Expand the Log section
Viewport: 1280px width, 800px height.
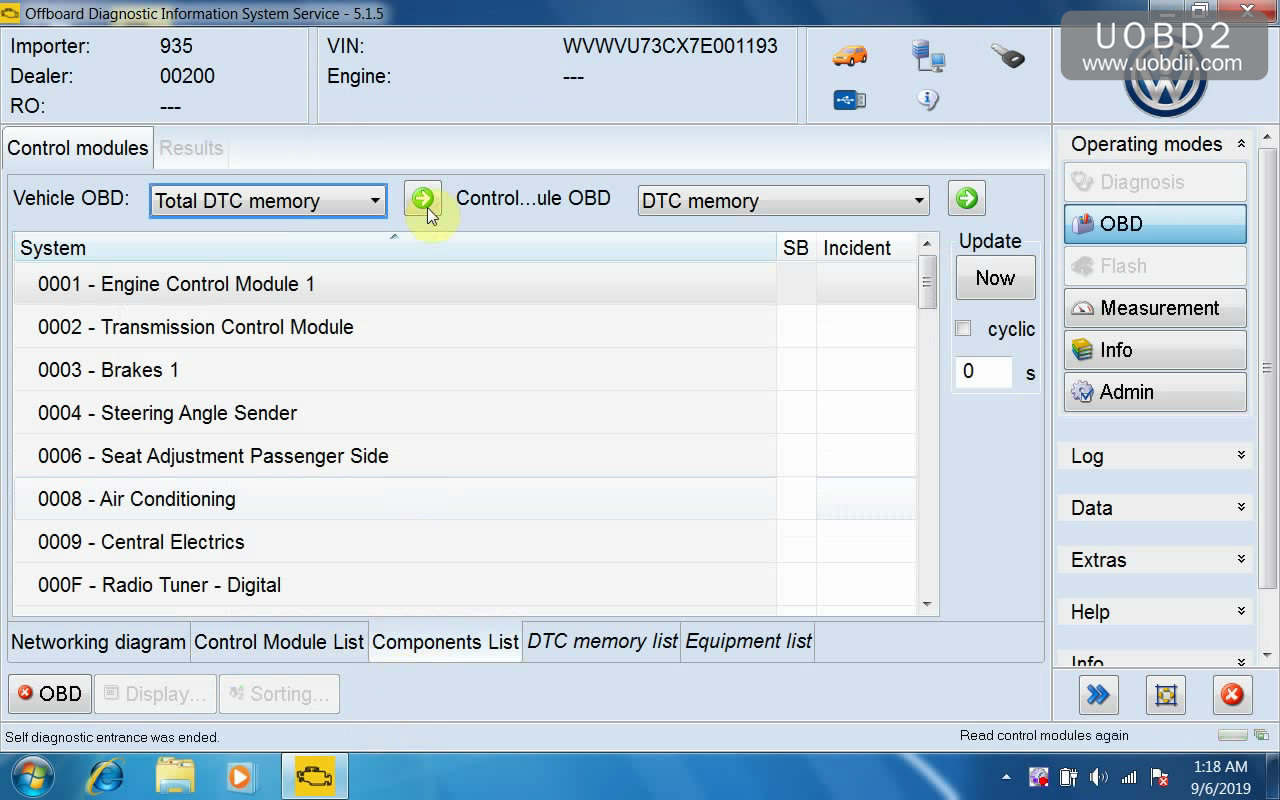pyautogui.click(x=1155, y=456)
